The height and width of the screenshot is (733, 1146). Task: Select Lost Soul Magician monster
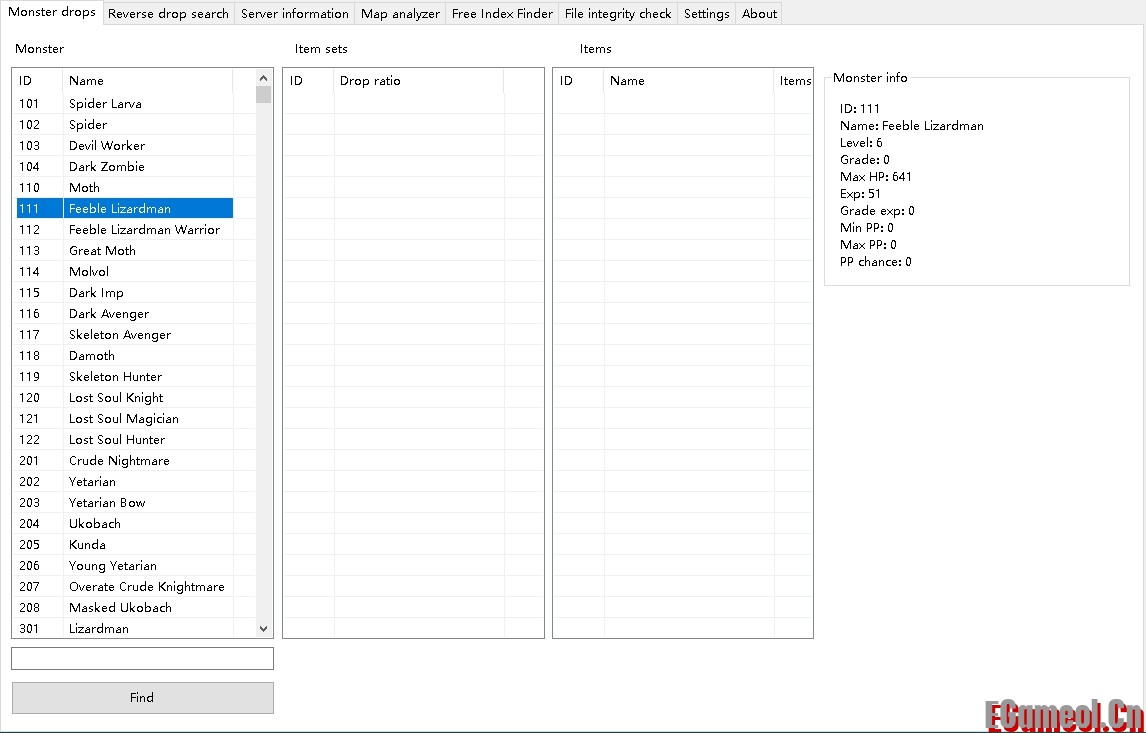pos(123,419)
